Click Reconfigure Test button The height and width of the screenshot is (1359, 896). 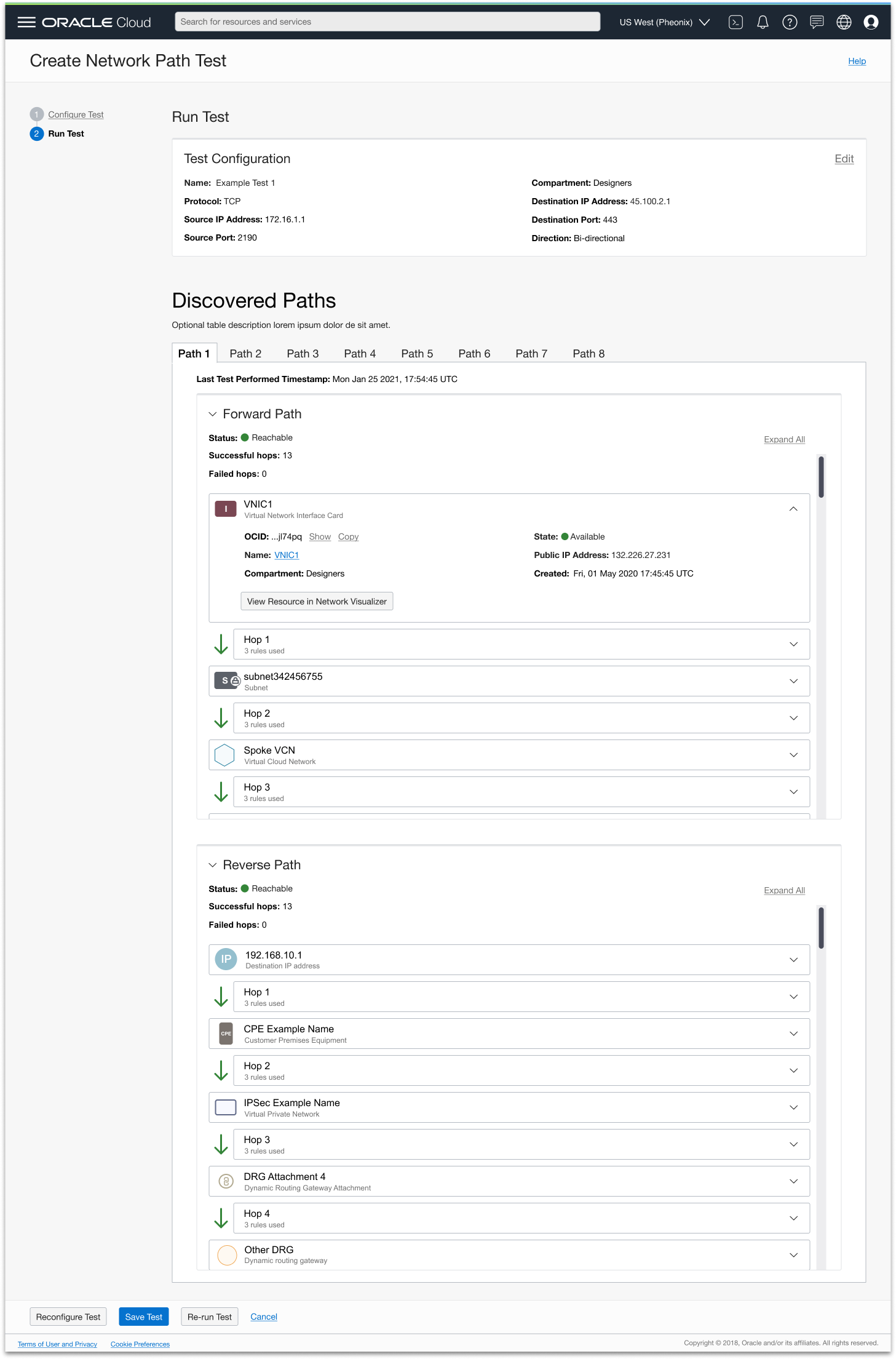tap(68, 1317)
